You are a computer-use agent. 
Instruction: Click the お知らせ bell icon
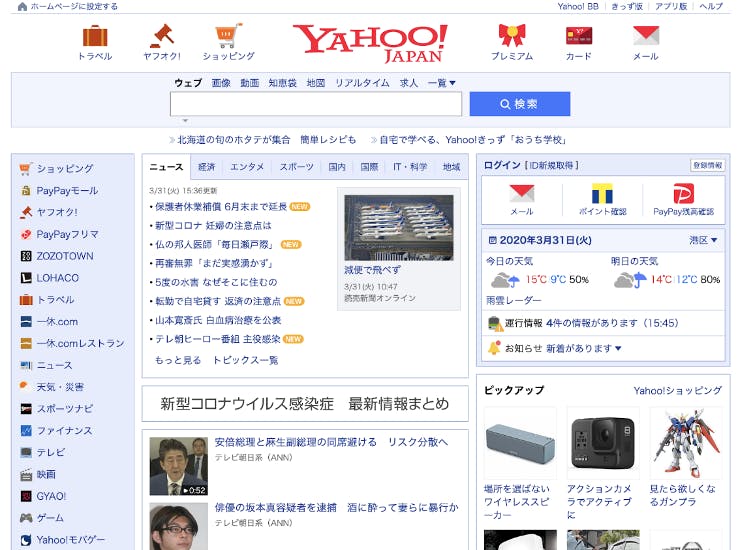point(494,348)
